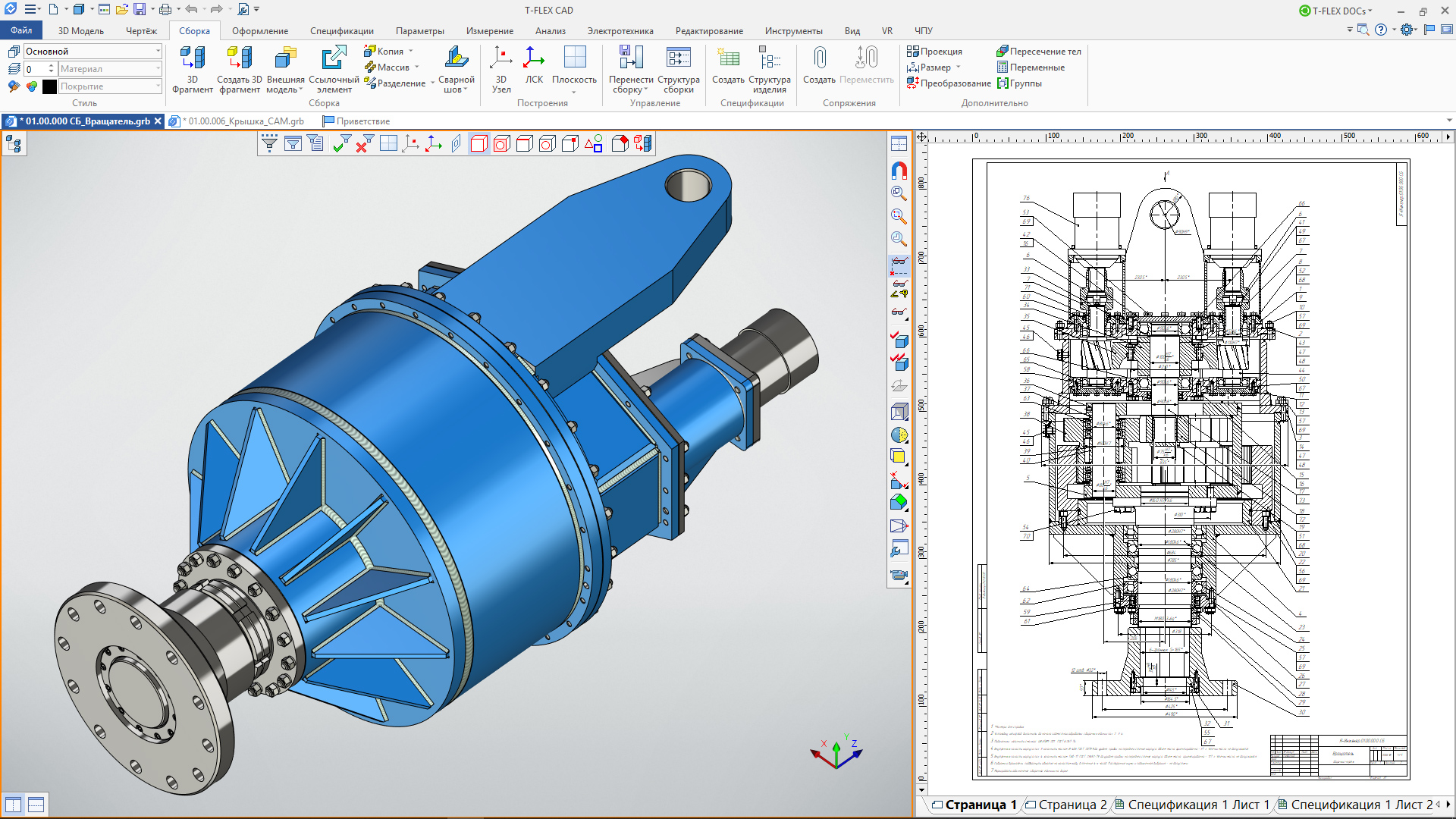Image resolution: width=1456 pixels, height=819 pixels.
Task: Click the Пересечение тел icon
Action: 1038,52
